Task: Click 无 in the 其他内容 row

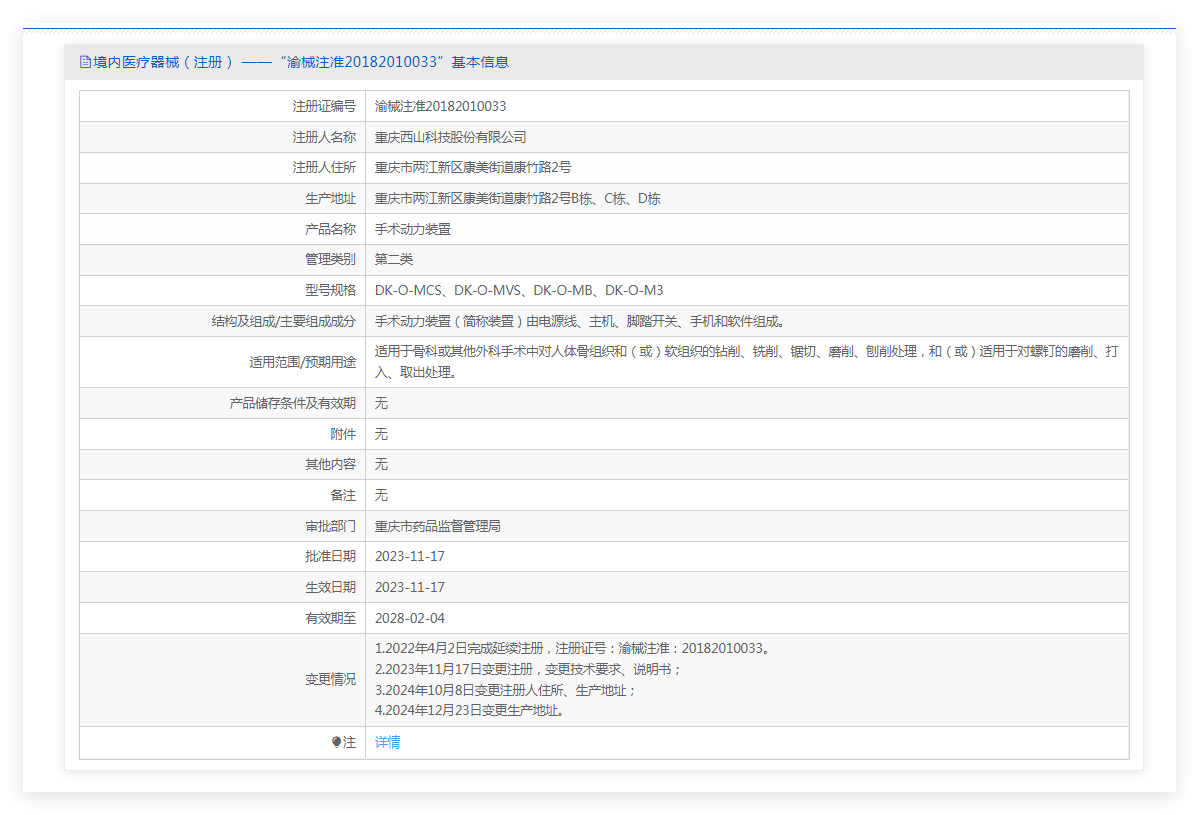Action: 381,464
